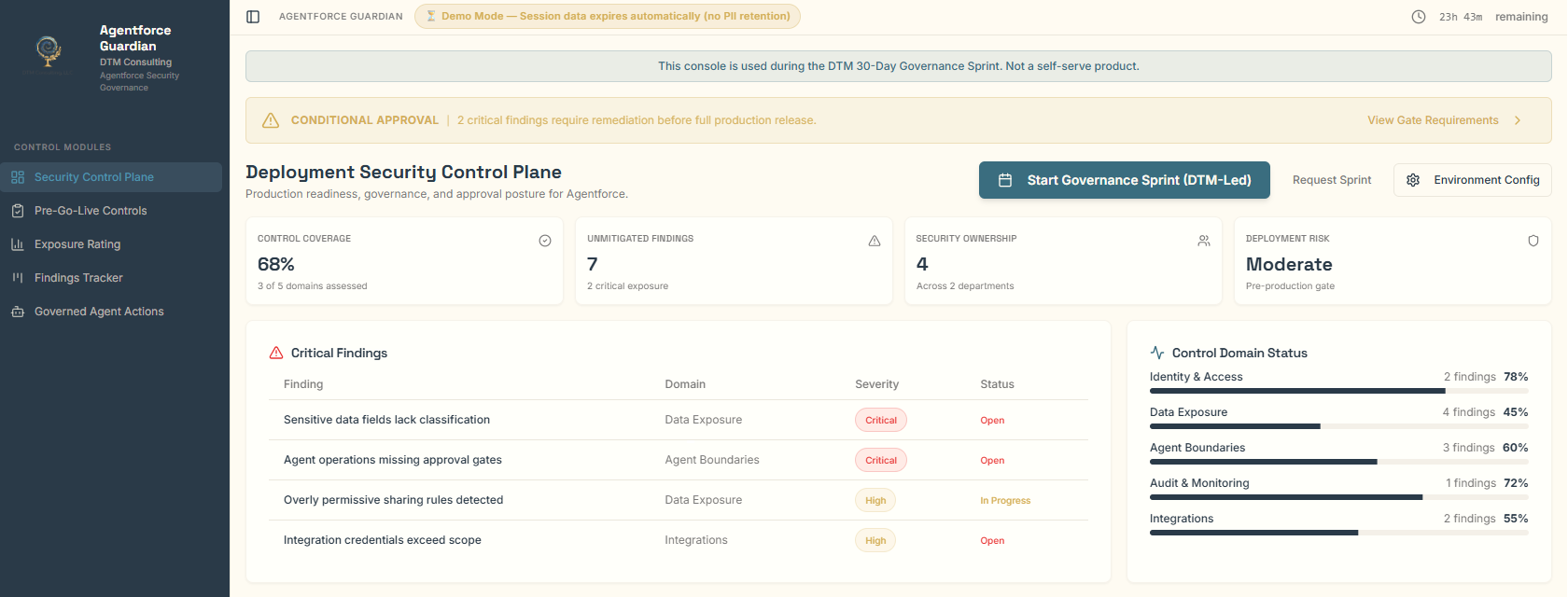Click the clock icon near remaining time

click(x=1419, y=17)
